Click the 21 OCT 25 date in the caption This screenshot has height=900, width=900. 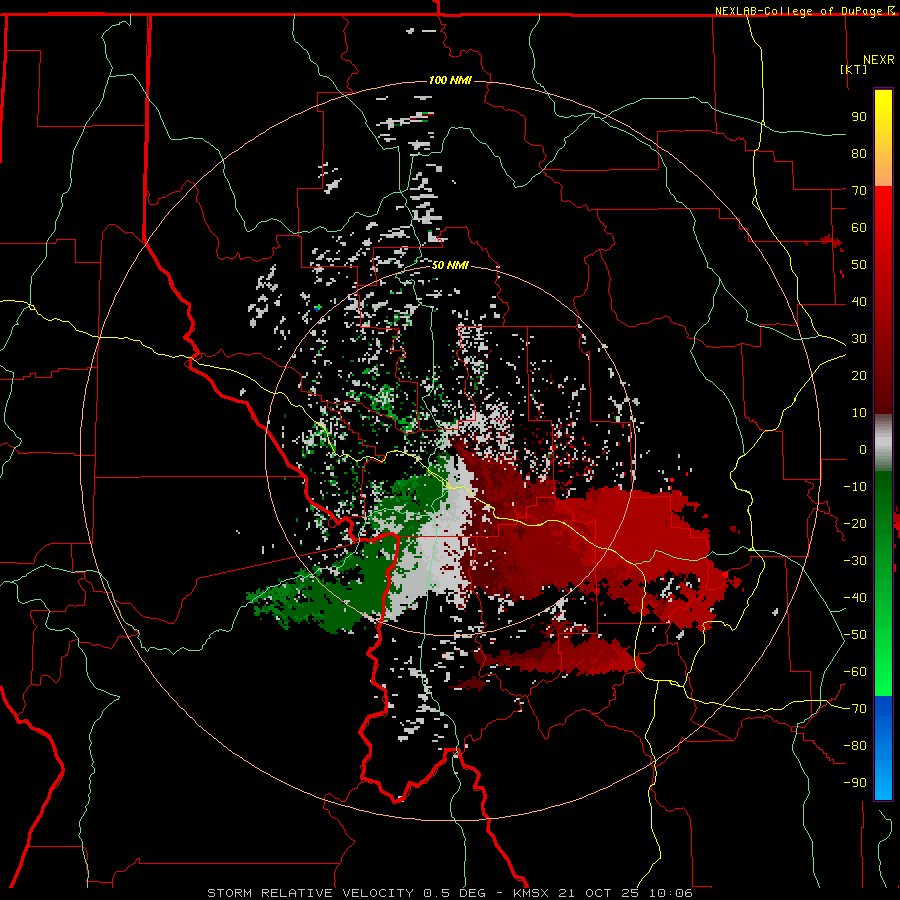click(x=599, y=893)
